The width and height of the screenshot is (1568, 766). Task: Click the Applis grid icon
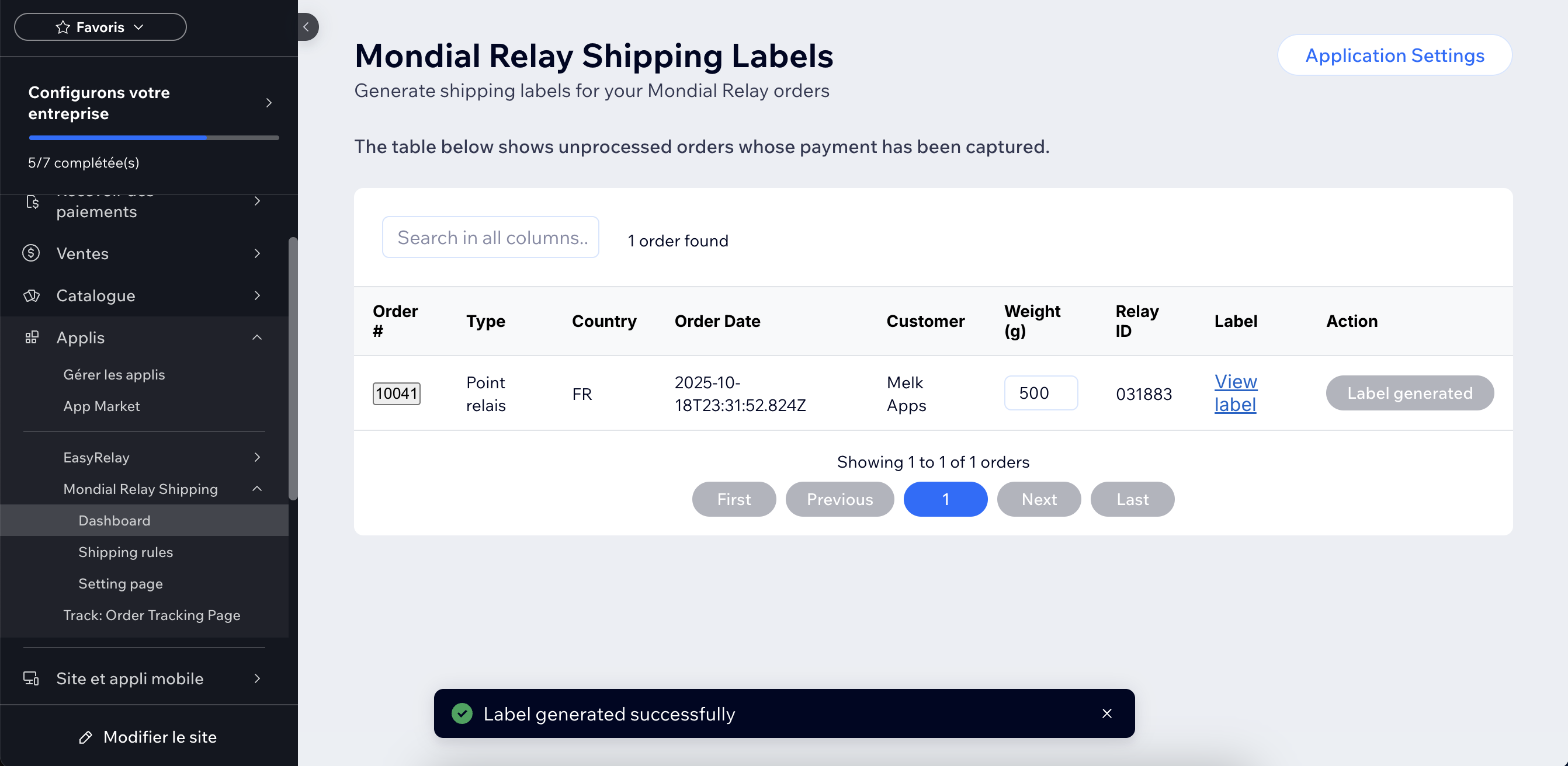pos(31,337)
